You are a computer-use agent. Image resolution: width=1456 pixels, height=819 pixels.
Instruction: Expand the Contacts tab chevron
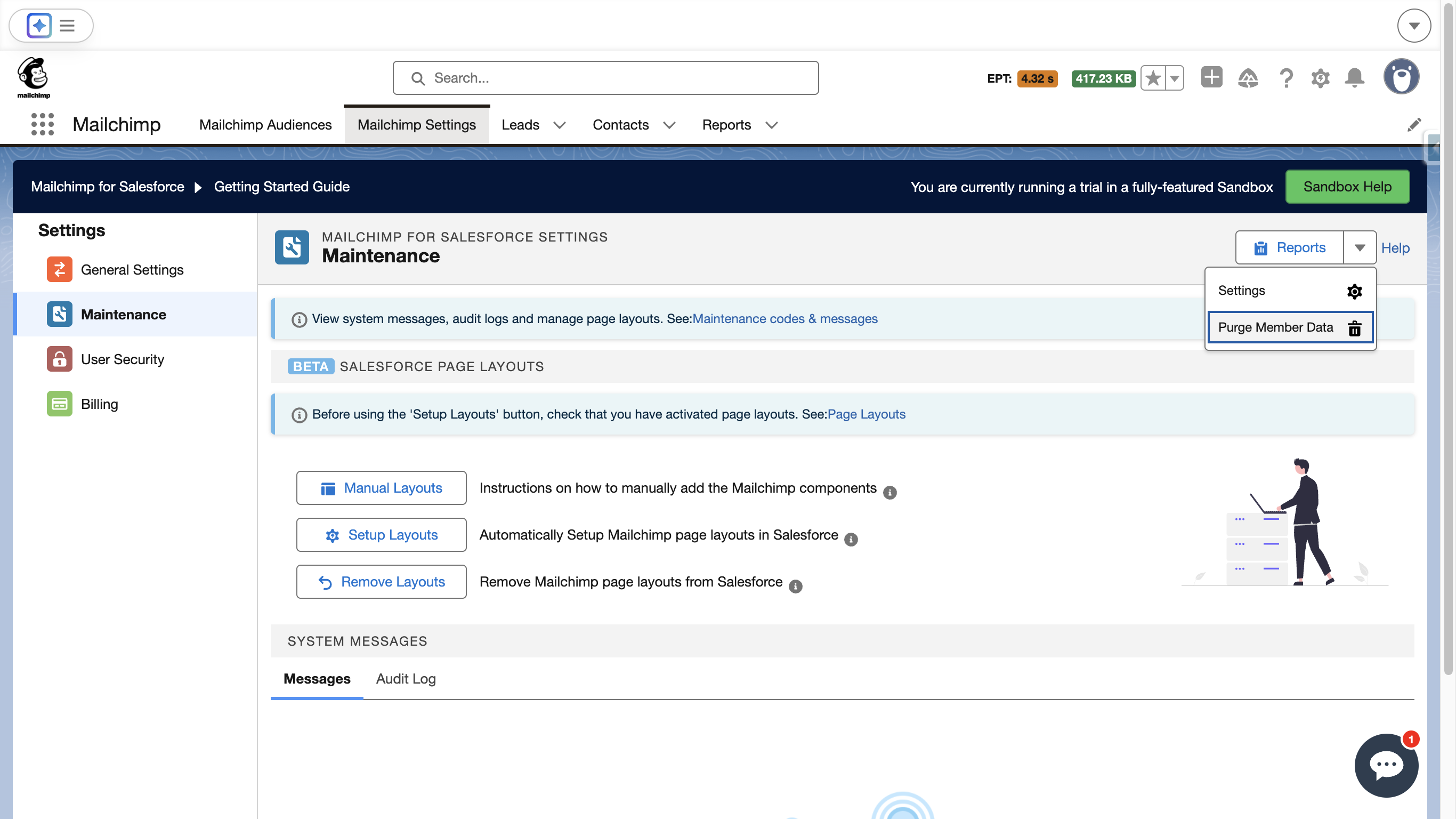click(669, 125)
